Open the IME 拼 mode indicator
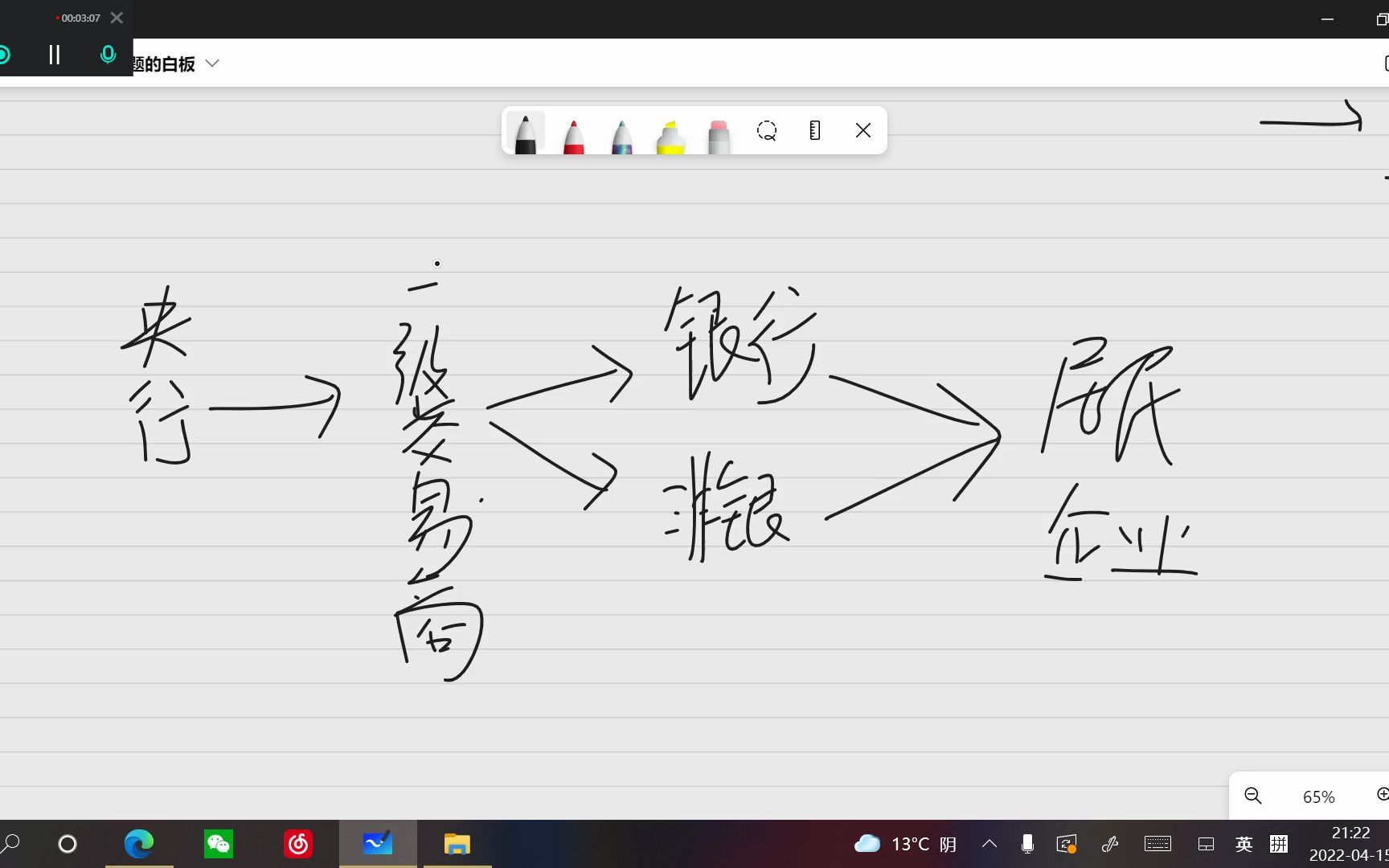The image size is (1389, 868). click(x=1279, y=844)
